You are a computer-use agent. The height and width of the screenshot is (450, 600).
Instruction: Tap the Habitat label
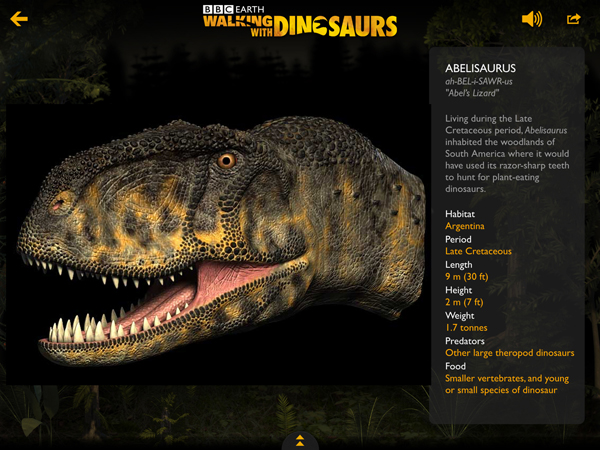point(460,213)
